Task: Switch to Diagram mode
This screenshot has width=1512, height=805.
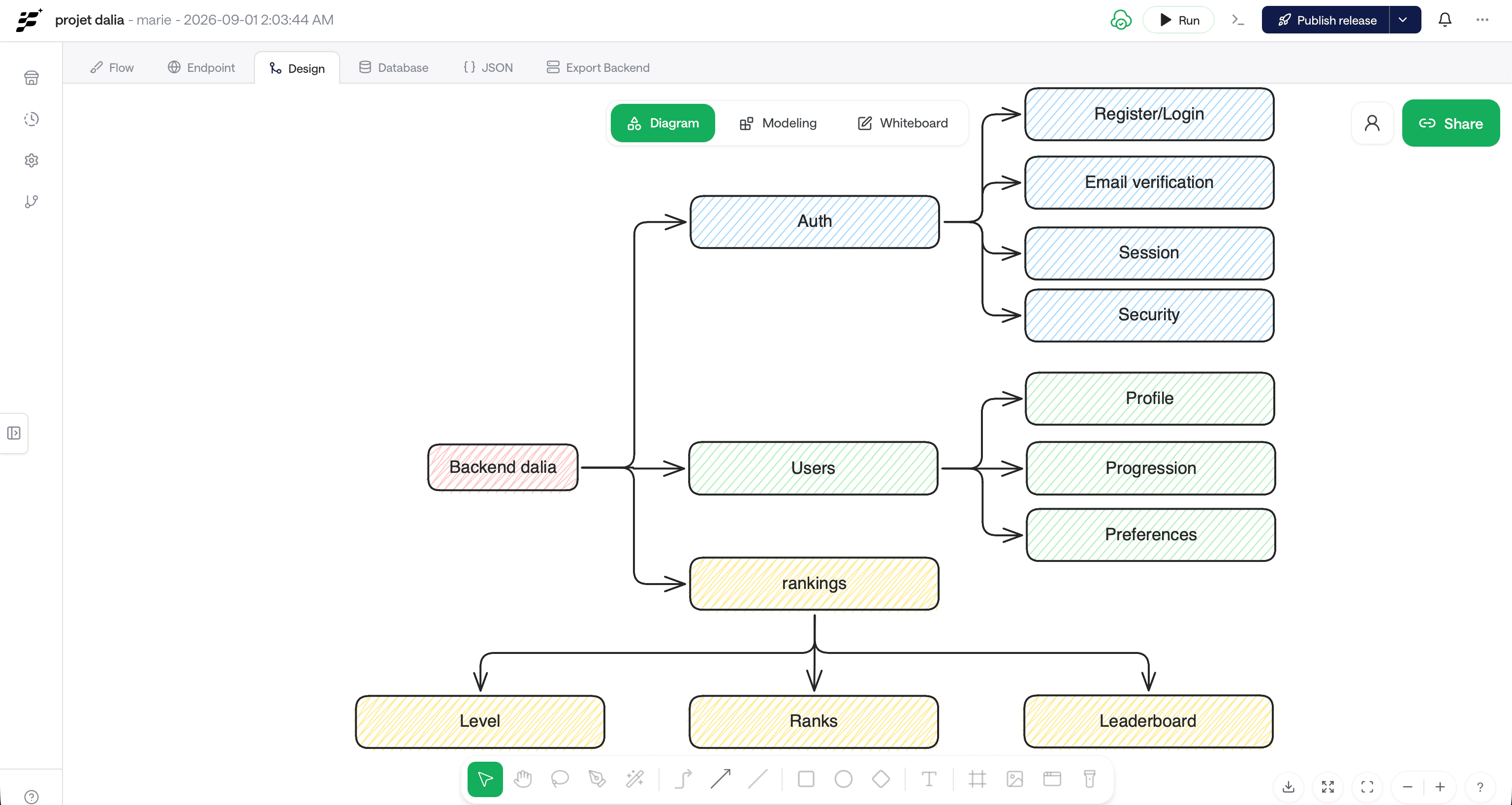Action: coord(662,123)
